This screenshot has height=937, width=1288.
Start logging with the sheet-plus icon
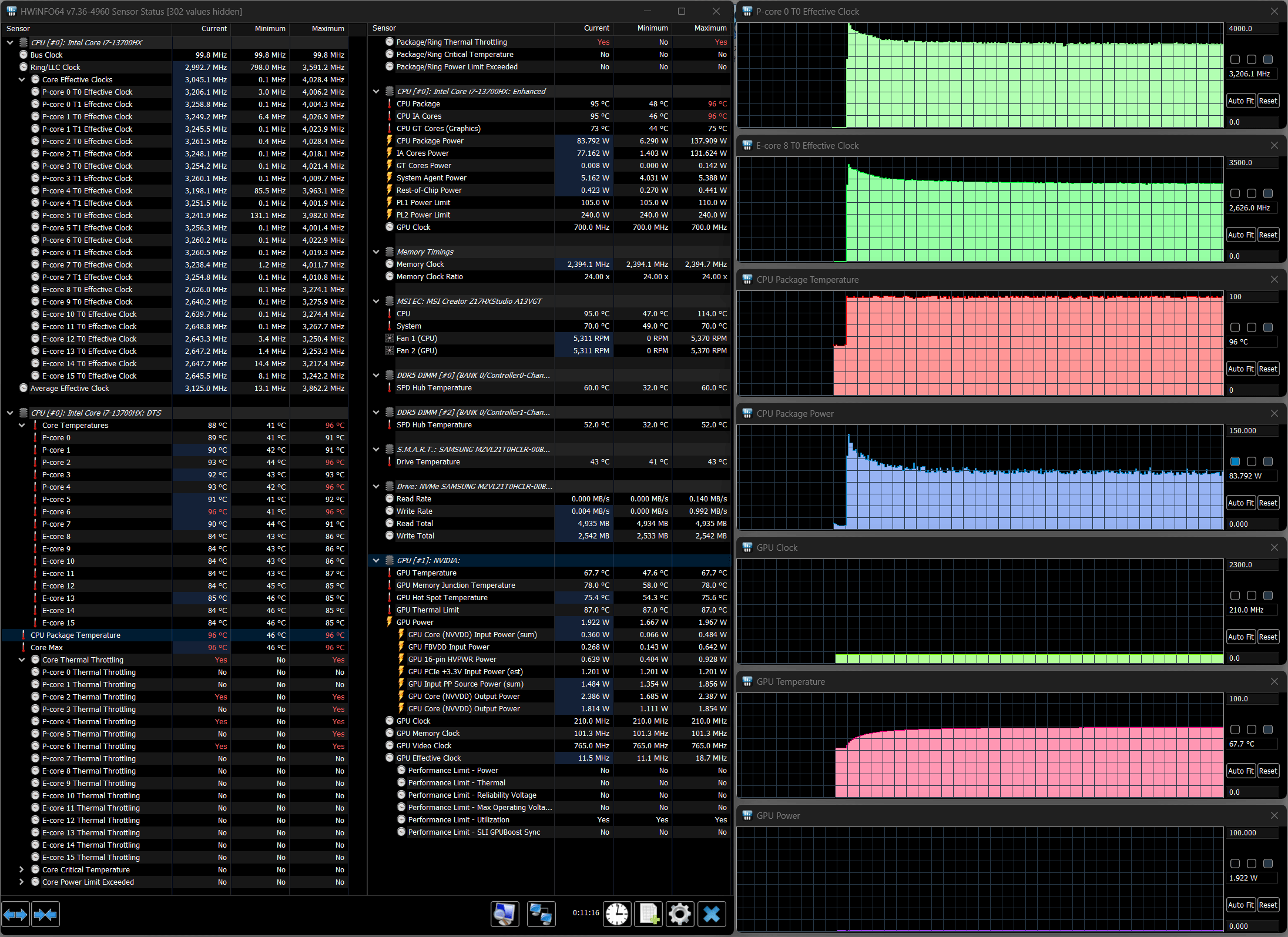(649, 914)
